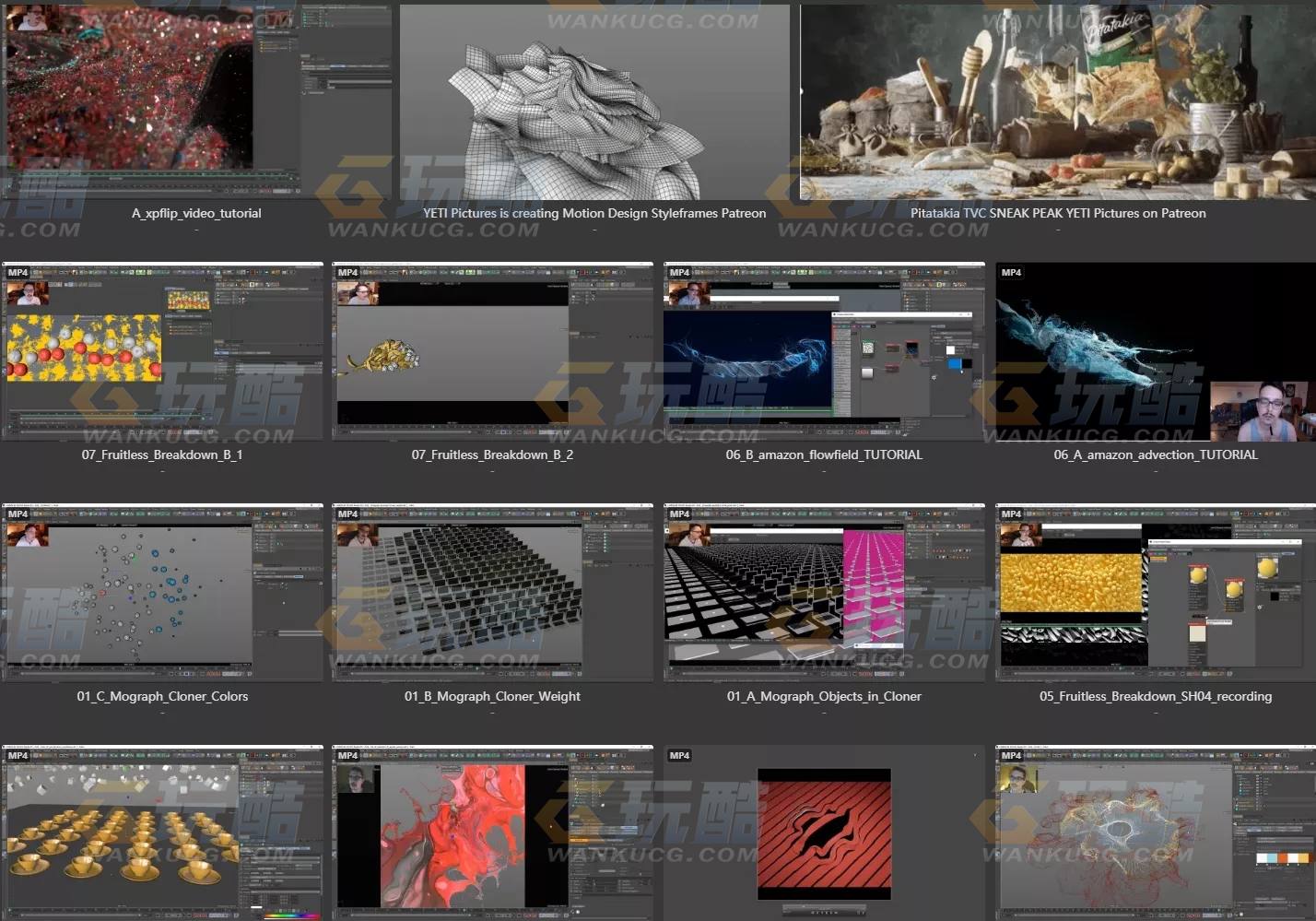1316x921 pixels.
Task: Open the 06_B_amazon_flowfield_TUTORIAL video thumbnail
Action: point(824,351)
